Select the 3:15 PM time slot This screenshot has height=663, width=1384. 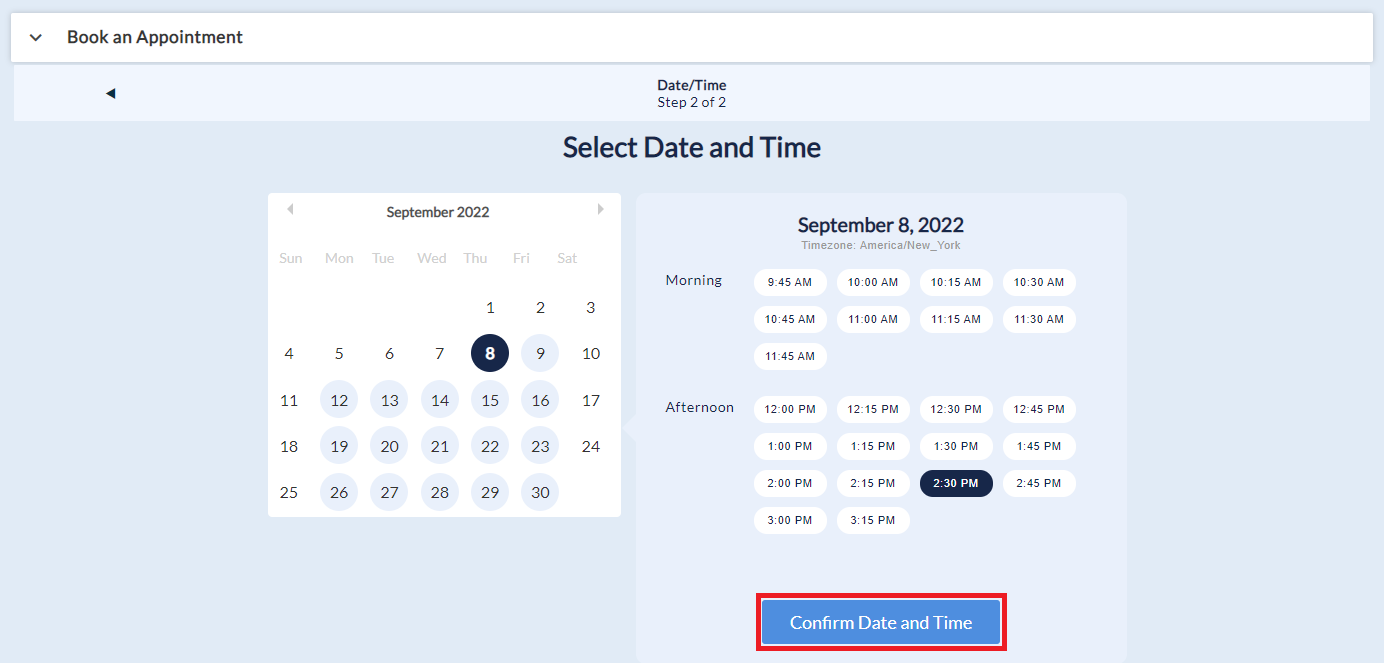pyautogui.click(x=873, y=520)
